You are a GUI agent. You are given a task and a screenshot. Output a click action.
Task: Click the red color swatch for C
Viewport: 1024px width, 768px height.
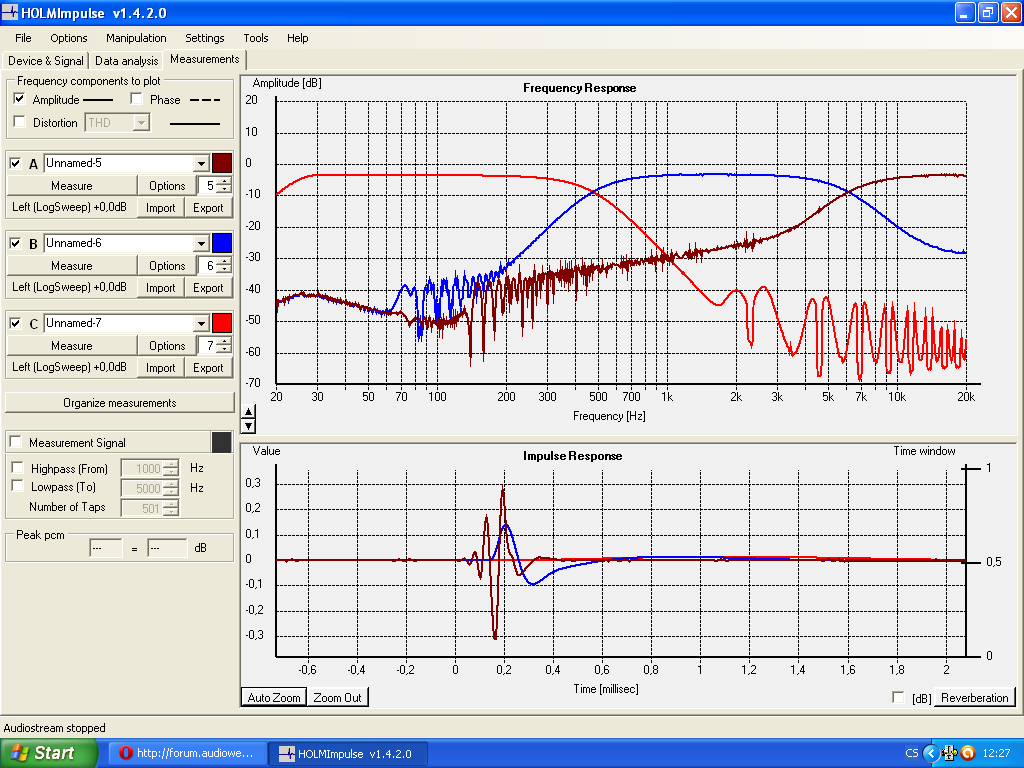click(x=222, y=323)
